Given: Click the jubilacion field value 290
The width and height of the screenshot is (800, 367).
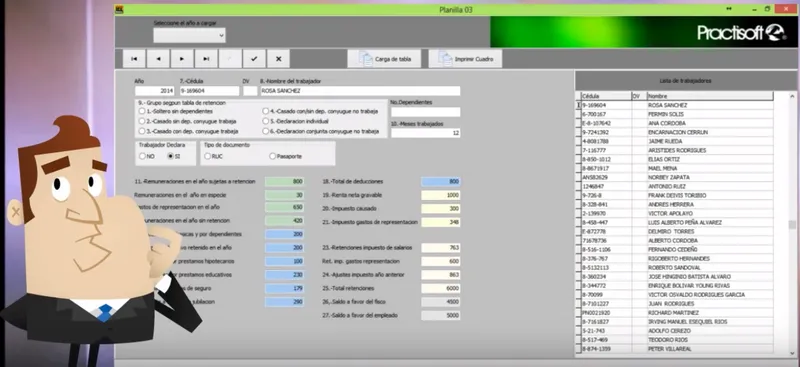Looking at the screenshot, I should [285, 302].
